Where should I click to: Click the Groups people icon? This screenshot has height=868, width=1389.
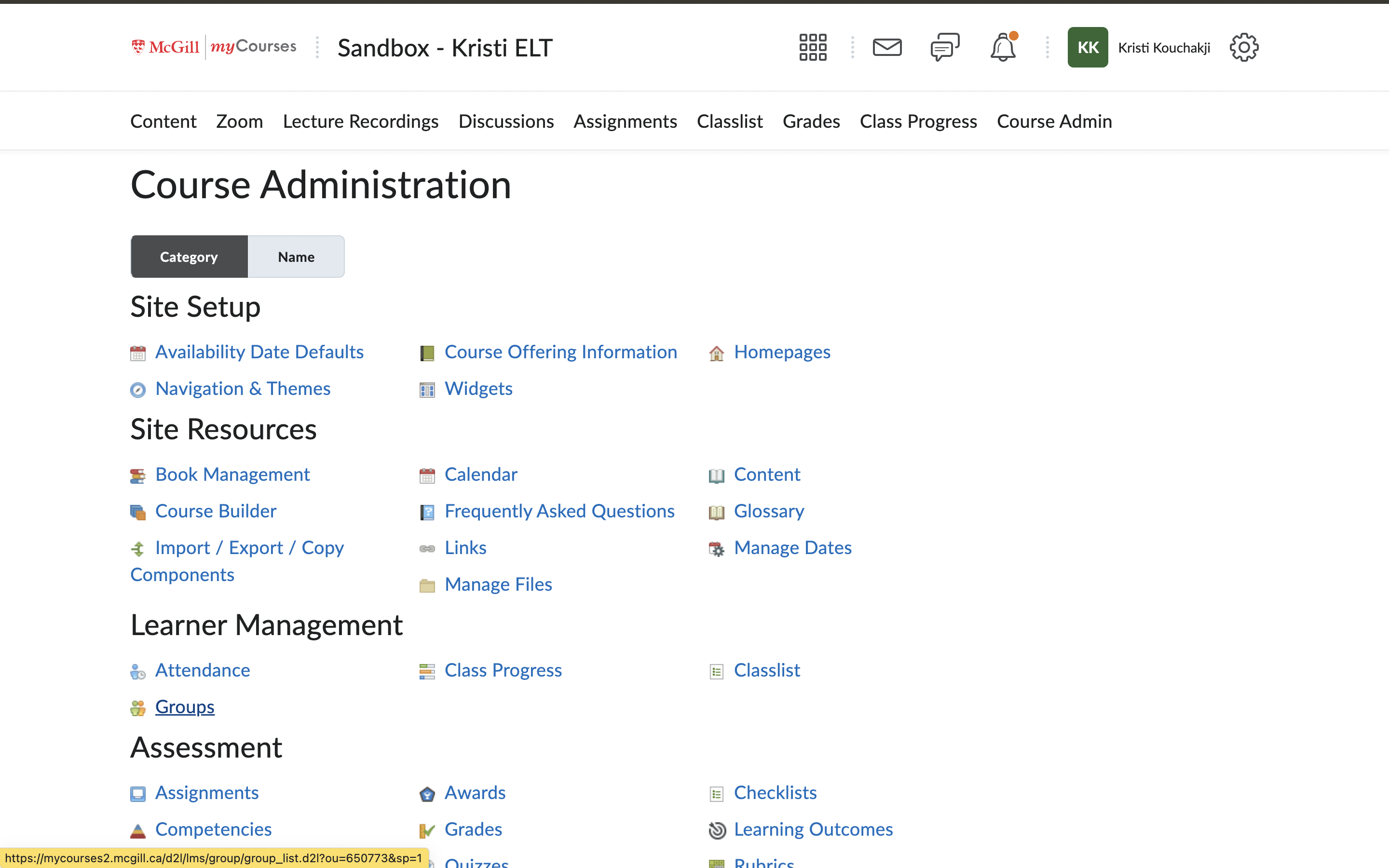tap(138, 708)
